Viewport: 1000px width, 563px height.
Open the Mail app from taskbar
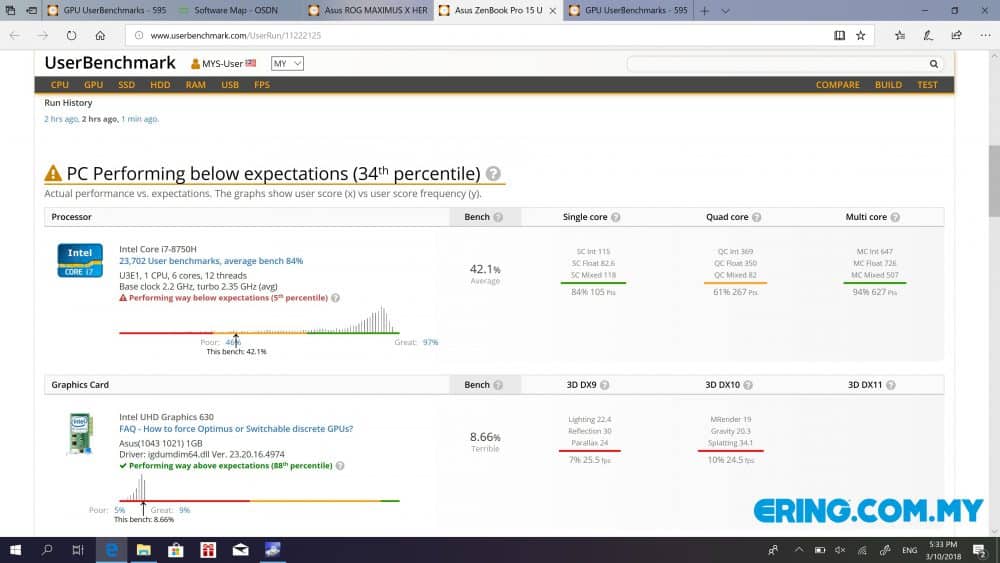(x=240, y=550)
